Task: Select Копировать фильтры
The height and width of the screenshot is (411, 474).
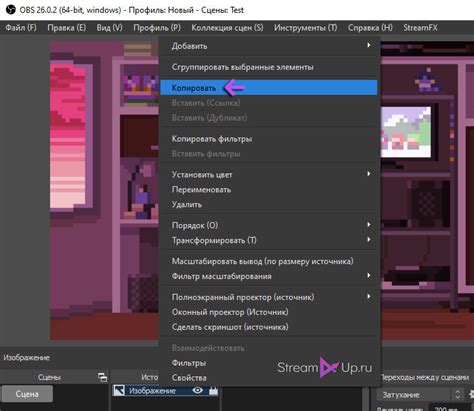Action: tap(269, 139)
